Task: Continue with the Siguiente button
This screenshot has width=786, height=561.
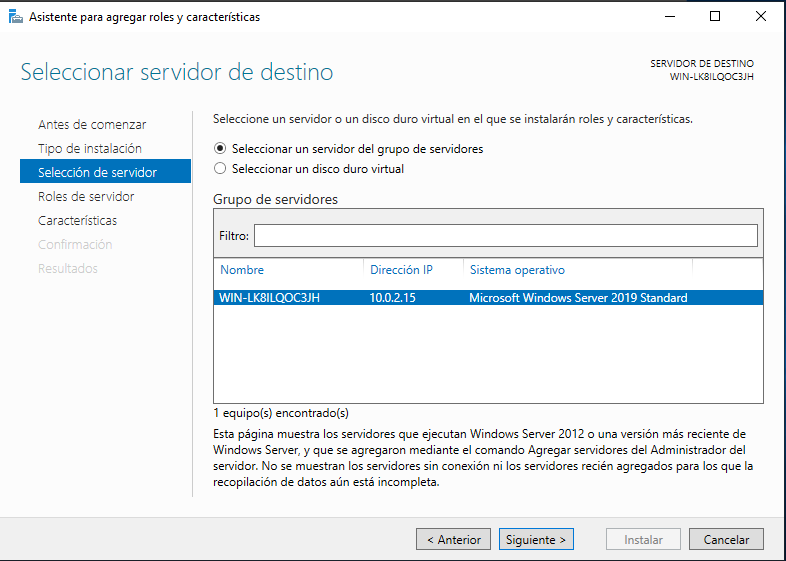Action: [536, 539]
